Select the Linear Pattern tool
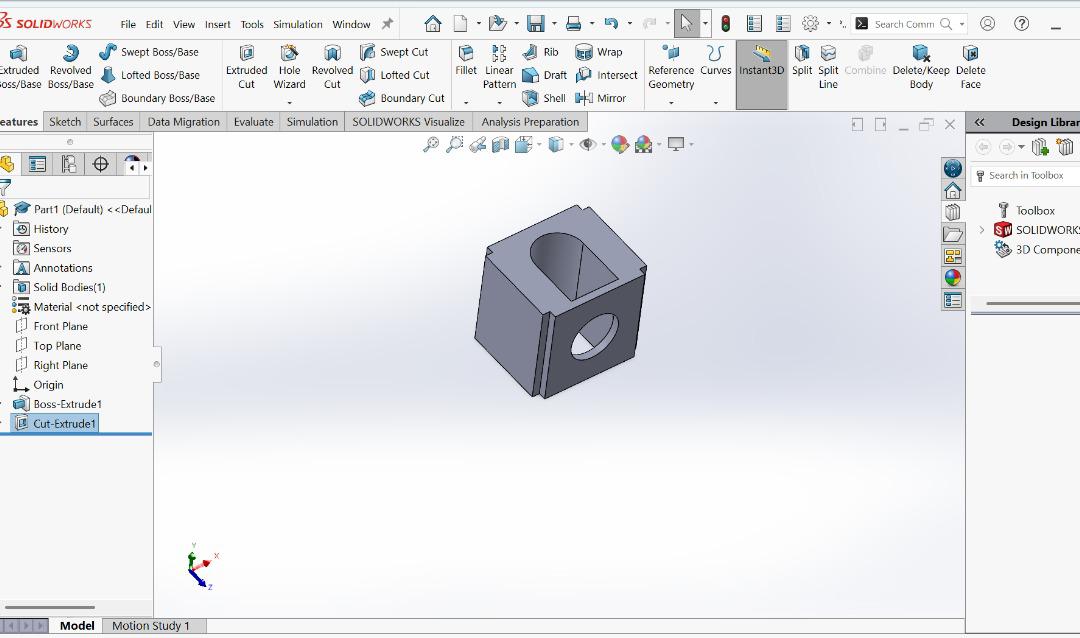The image size is (1080, 638). (x=499, y=68)
